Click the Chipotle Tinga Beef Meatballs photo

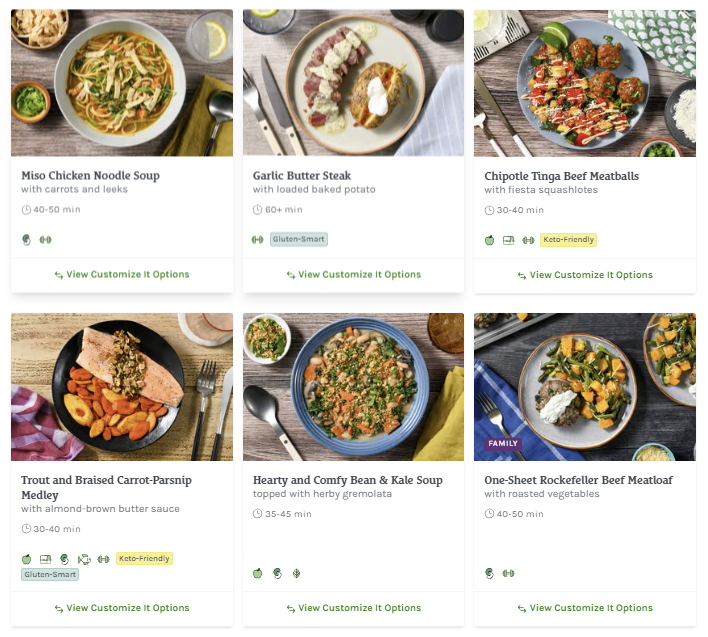pos(585,83)
